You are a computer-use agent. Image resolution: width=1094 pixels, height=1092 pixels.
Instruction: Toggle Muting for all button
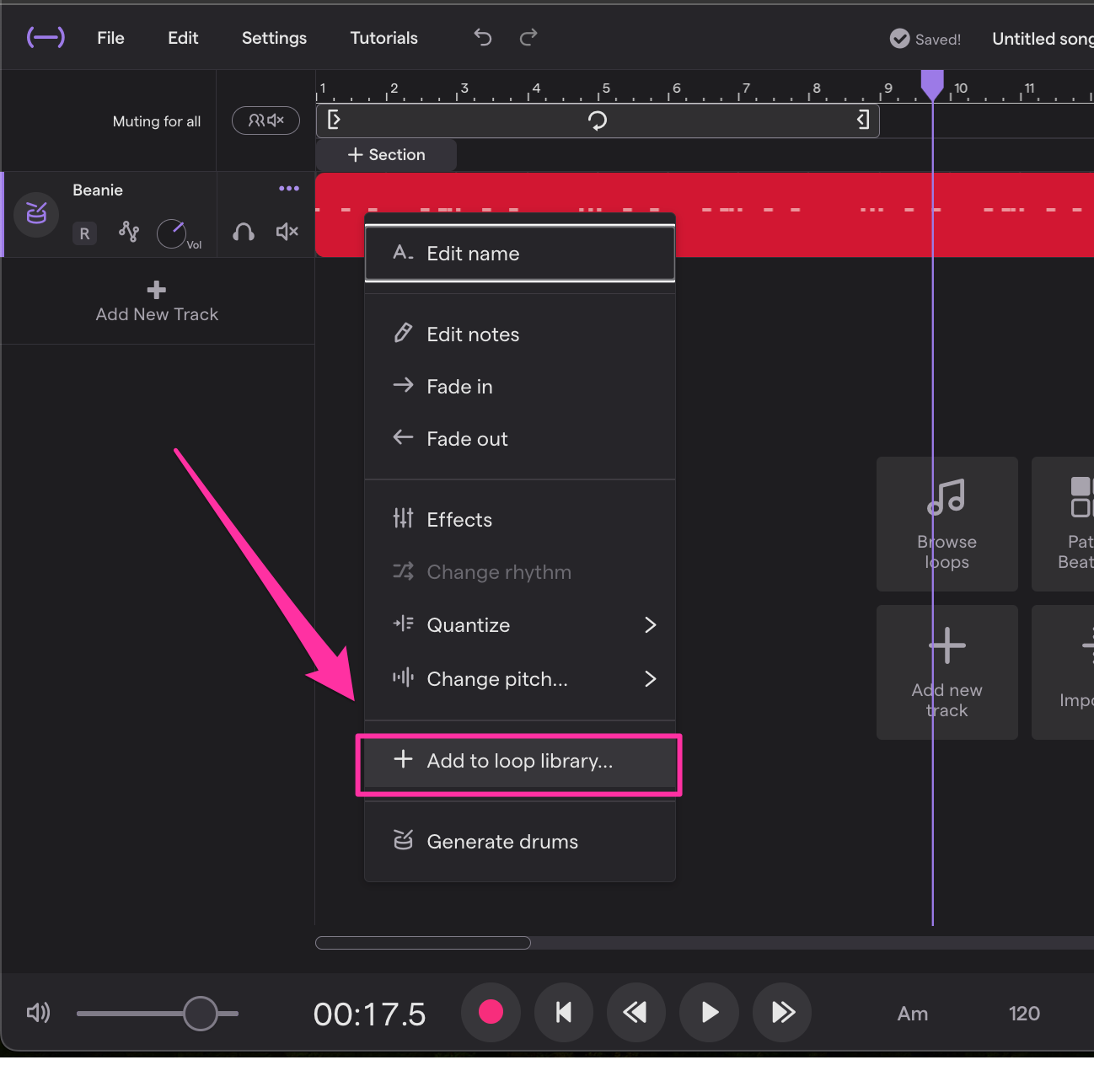265,120
